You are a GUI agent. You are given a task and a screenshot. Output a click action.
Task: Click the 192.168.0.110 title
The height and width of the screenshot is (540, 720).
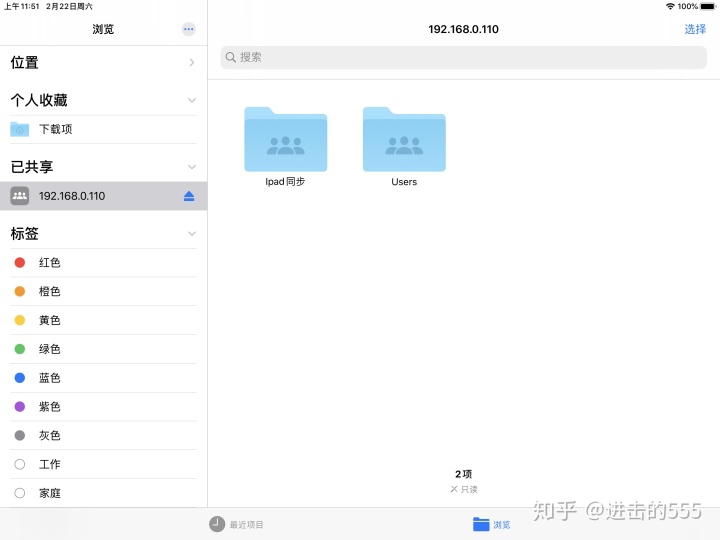463,29
